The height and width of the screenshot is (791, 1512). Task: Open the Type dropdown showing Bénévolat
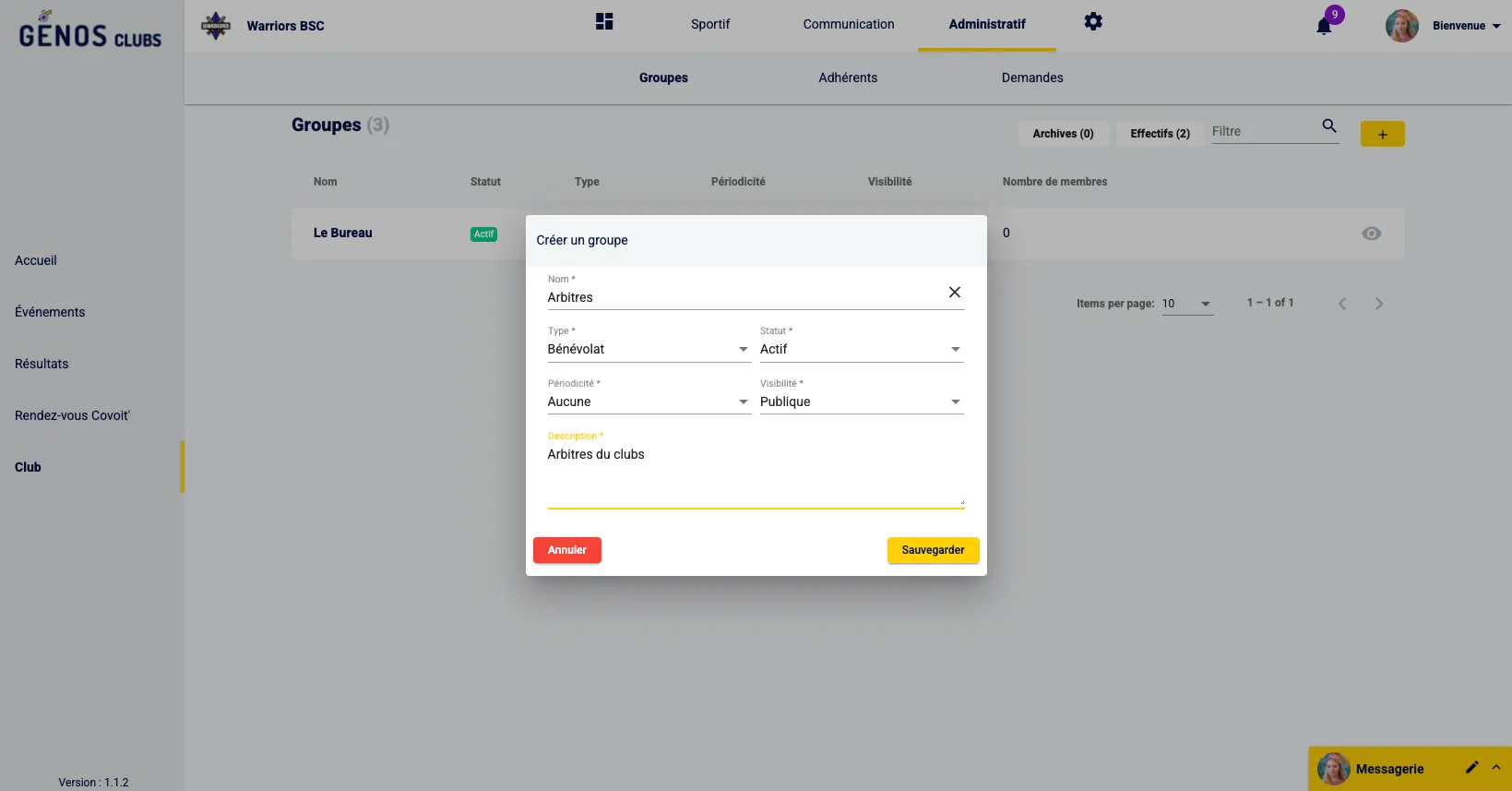click(649, 350)
